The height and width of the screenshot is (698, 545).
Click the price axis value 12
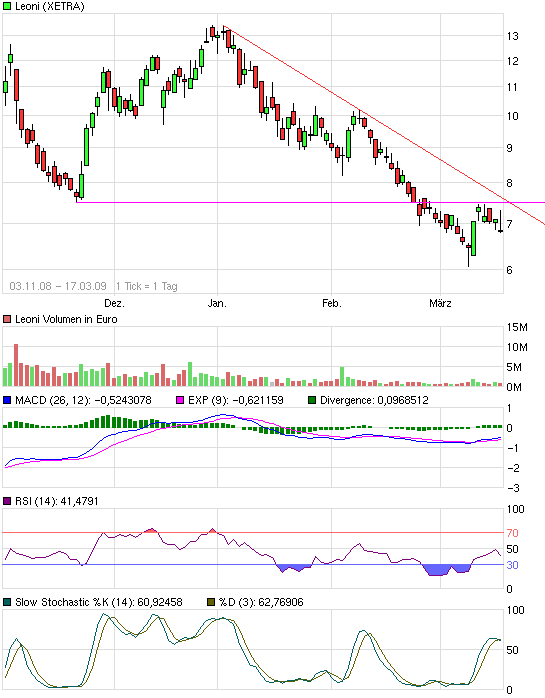(512, 61)
